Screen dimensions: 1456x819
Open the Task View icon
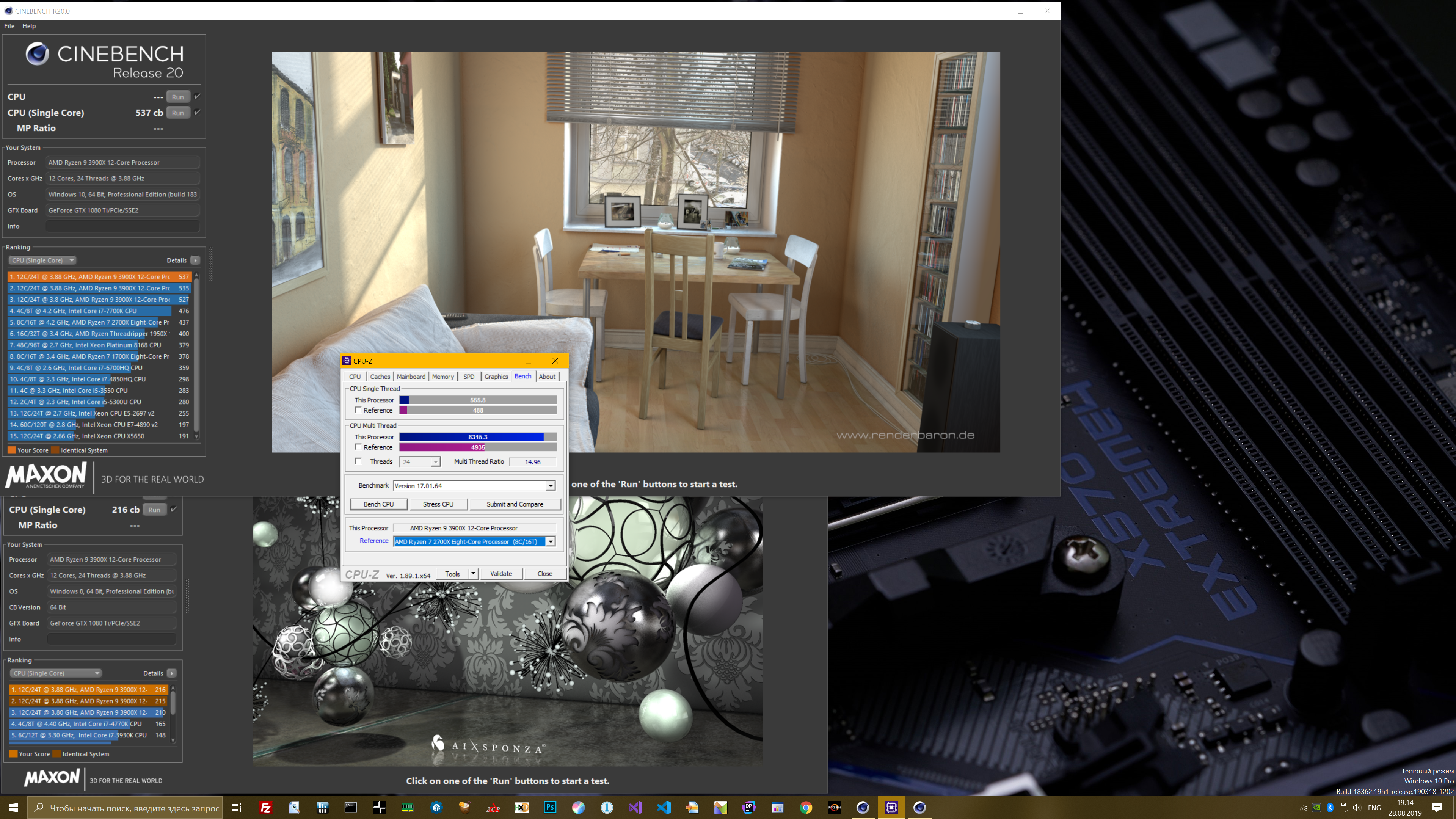[237, 807]
